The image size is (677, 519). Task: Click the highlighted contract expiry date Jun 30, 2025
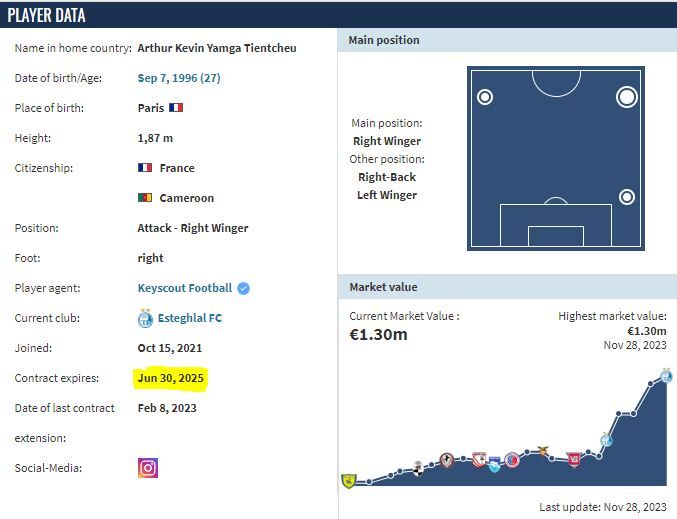[x=171, y=378]
